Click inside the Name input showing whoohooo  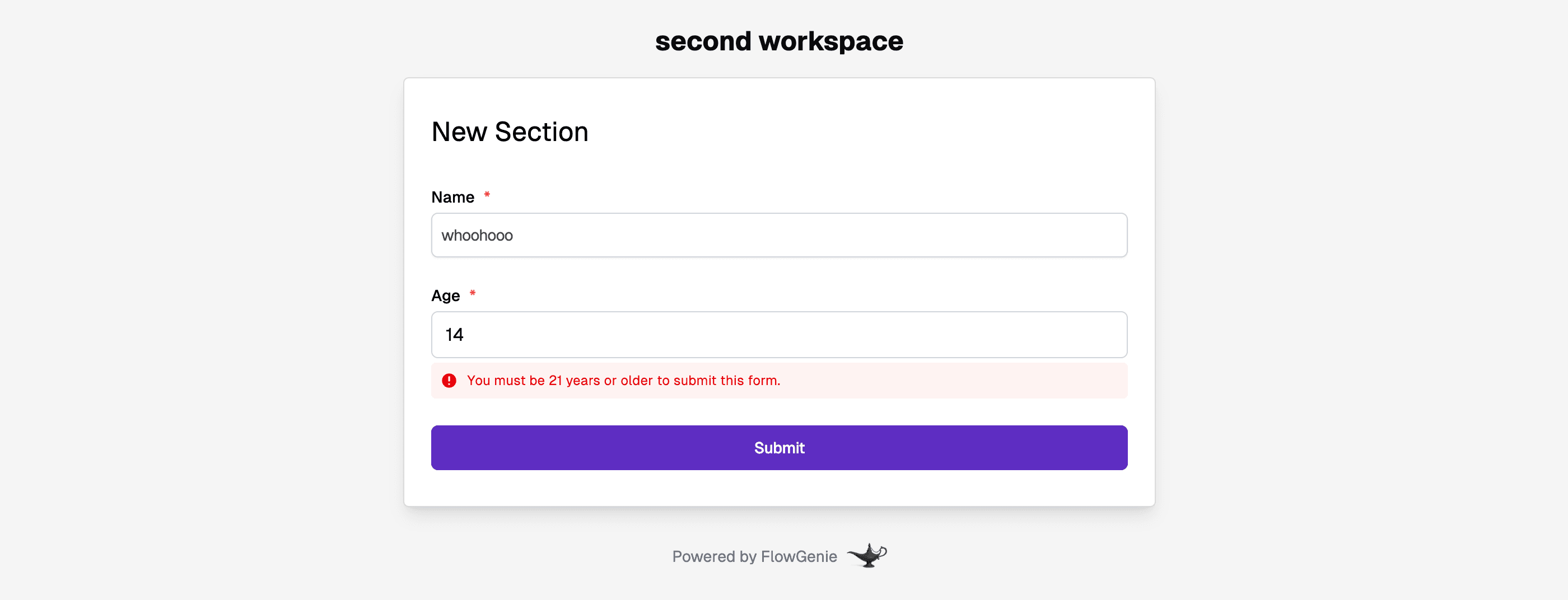778,235
